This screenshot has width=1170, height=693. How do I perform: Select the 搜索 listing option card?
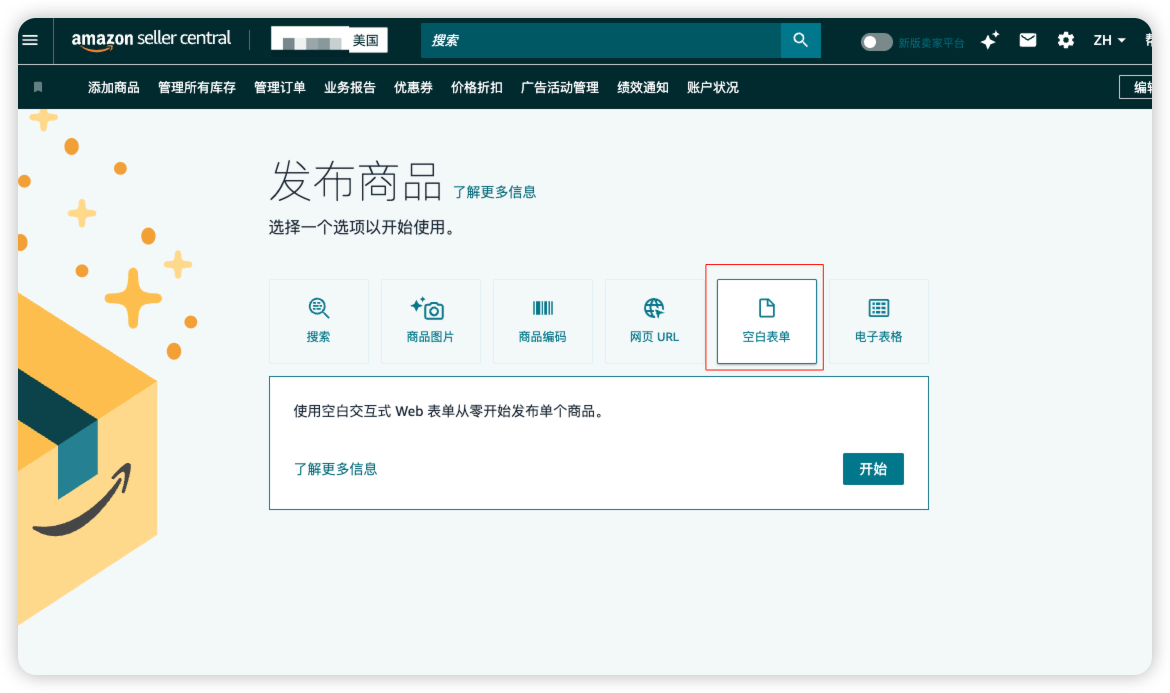coord(319,322)
